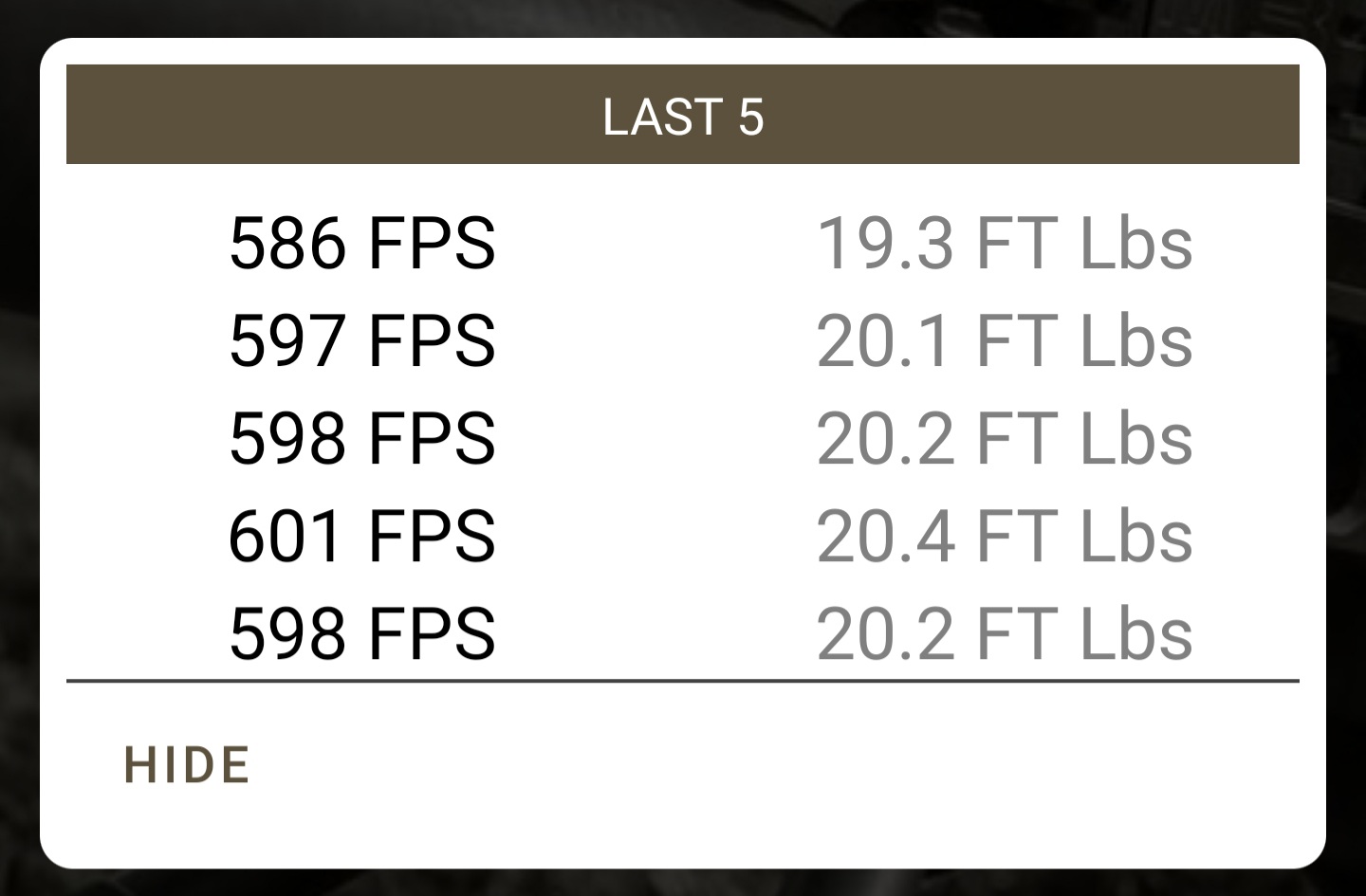The width and height of the screenshot is (1366, 896).
Task: Select the 586 FPS velocity reading
Action: pyautogui.click(x=362, y=244)
